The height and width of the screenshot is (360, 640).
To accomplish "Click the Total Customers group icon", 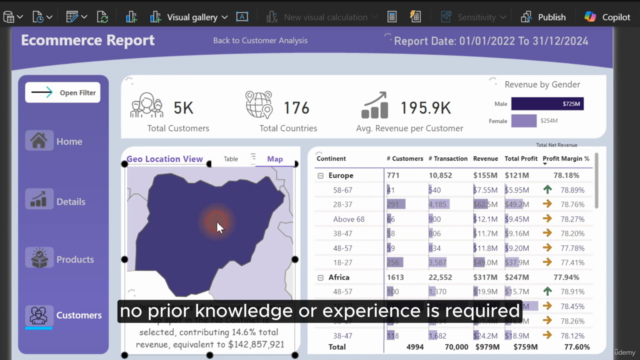I will click(147, 105).
